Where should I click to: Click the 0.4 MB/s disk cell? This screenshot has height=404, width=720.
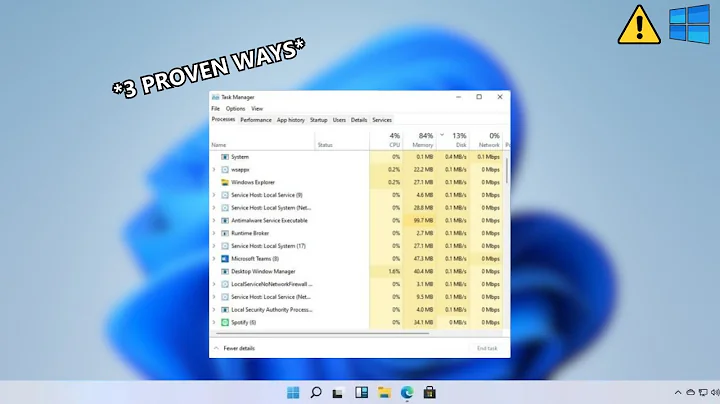pyautogui.click(x=453, y=157)
